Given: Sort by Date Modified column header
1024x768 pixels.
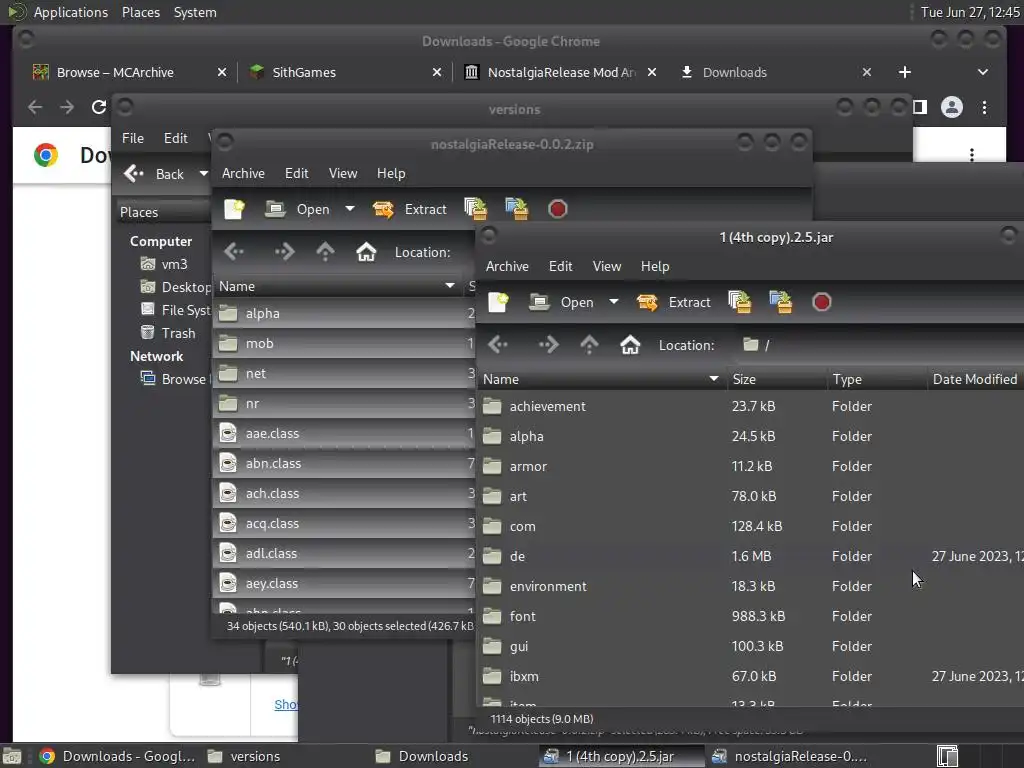Looking at the screenshot, I should click(x=975, y=379).
